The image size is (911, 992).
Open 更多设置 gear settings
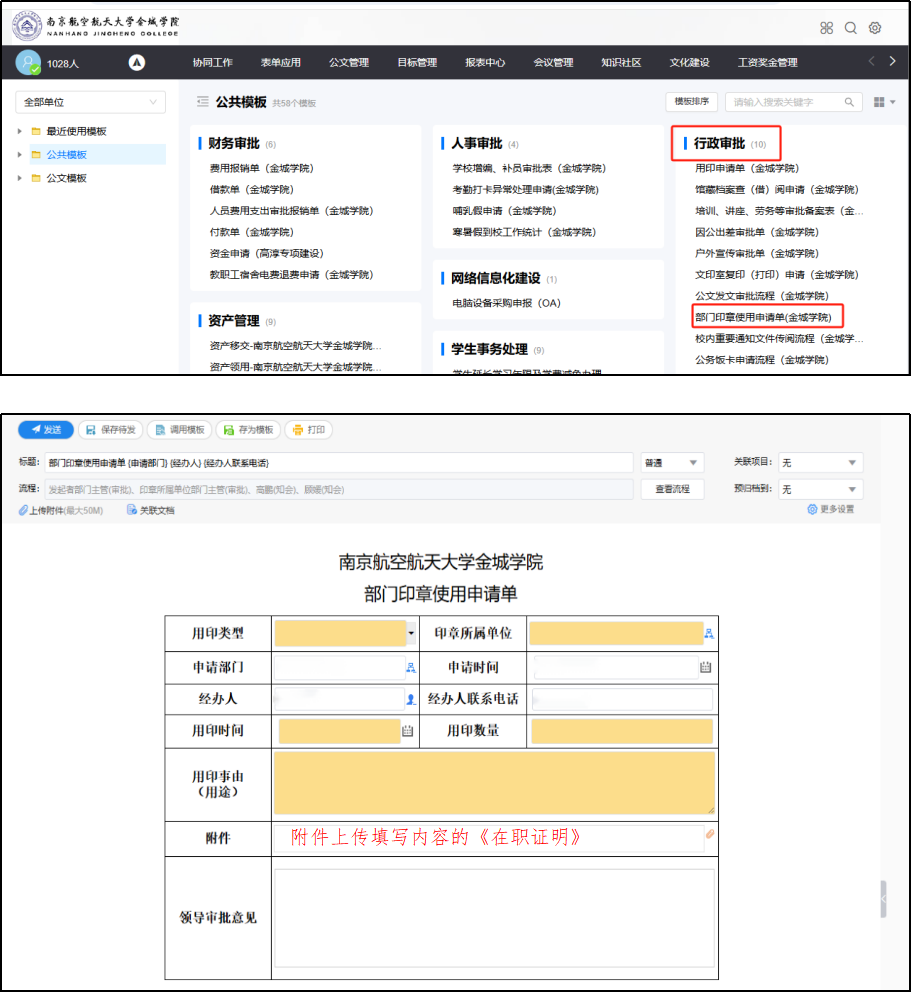[x=830, y=509]
